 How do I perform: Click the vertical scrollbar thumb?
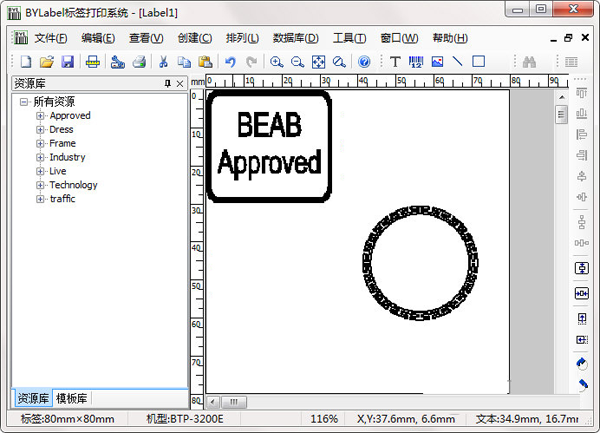[x=561, y=114]
